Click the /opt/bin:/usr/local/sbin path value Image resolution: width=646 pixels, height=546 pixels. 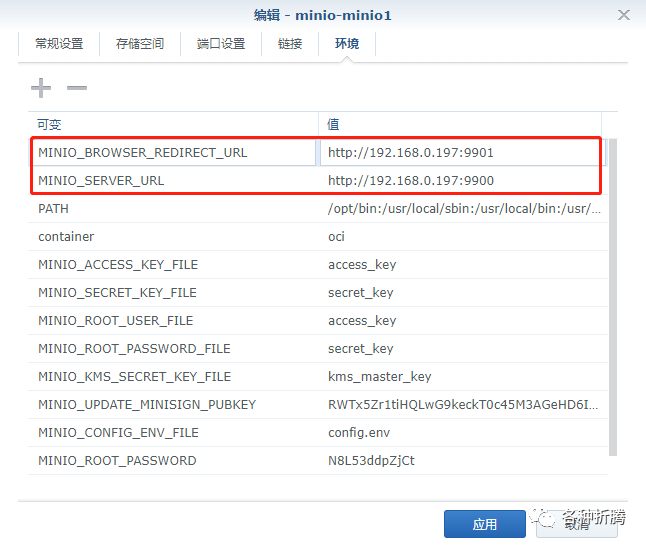coord(464,209)
